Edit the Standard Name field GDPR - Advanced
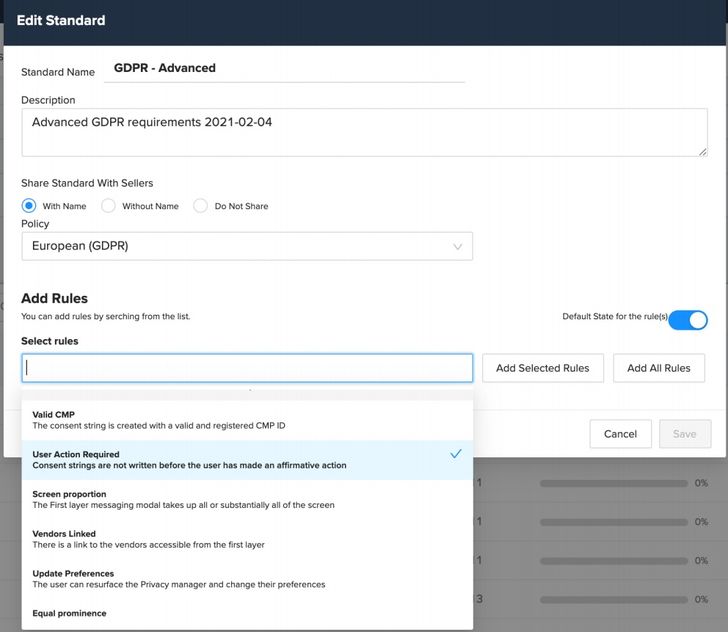Screen dimensions: 728x632 [x=284, y=69]
